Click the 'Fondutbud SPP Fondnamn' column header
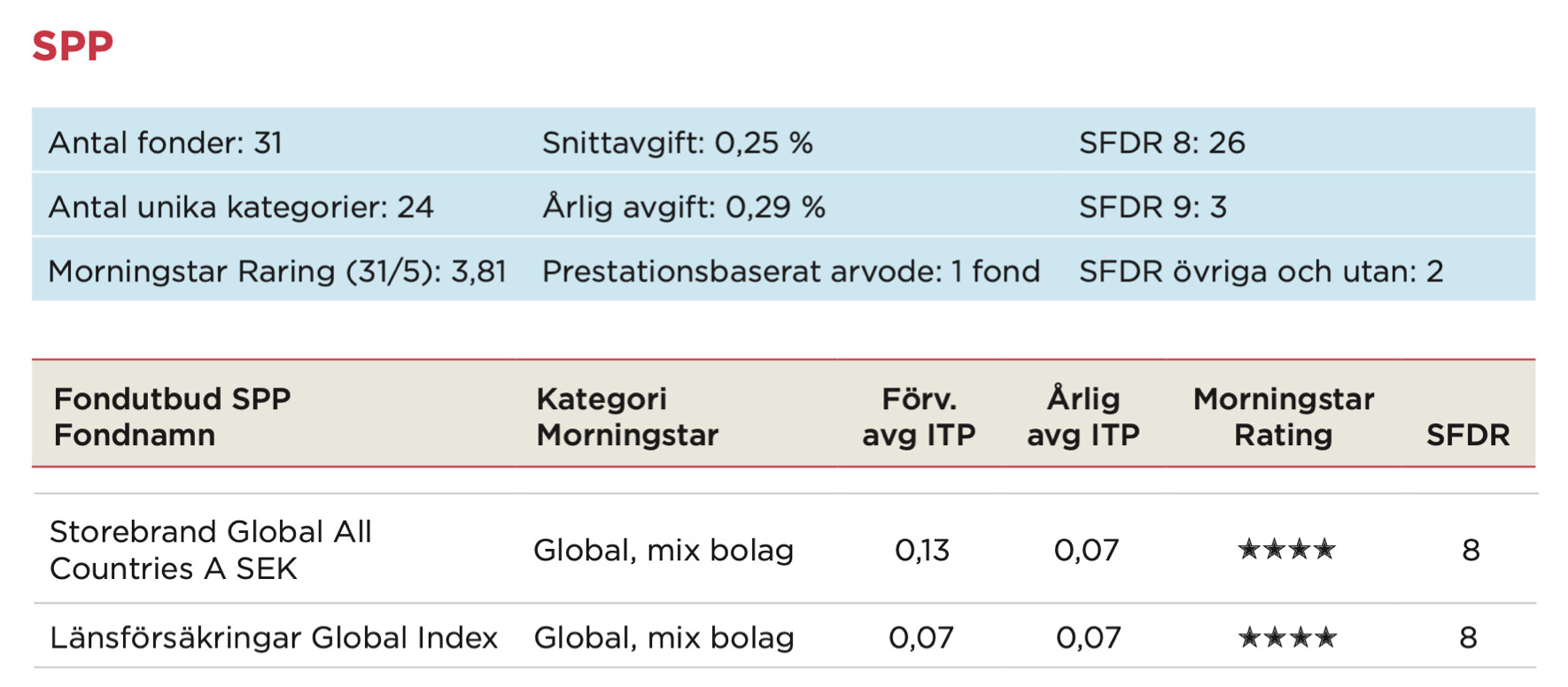Screen dimensions: 1568x687 [x=172, y=416]
